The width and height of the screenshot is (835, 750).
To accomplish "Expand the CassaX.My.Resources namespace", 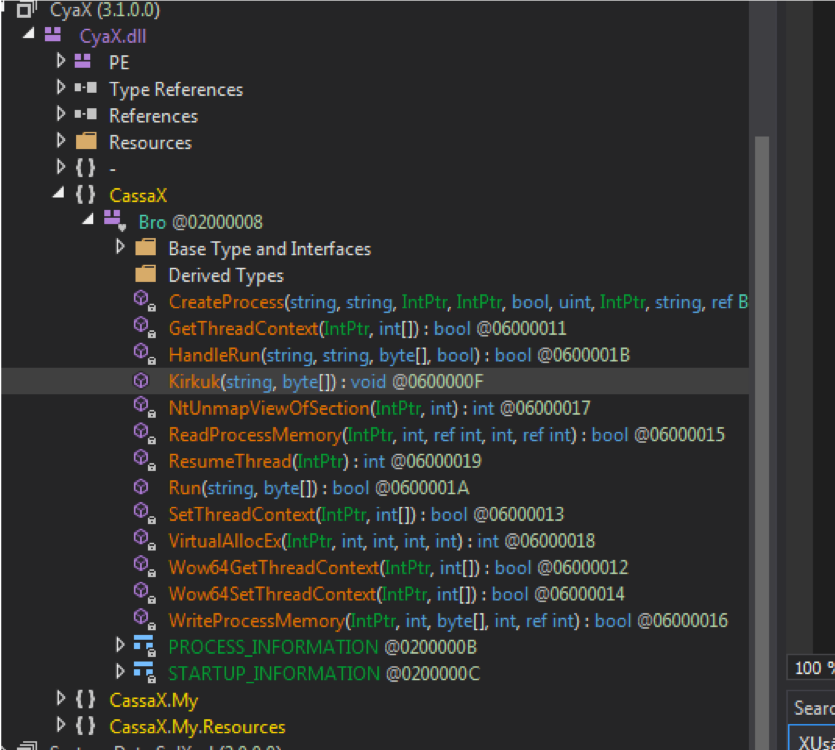I will pos(61,726).
